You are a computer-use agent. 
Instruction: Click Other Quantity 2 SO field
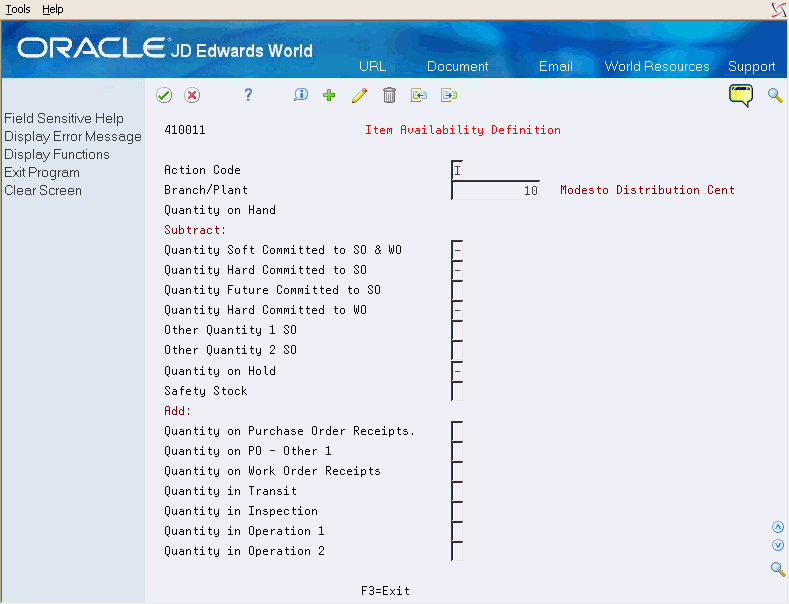click(457, 350)
